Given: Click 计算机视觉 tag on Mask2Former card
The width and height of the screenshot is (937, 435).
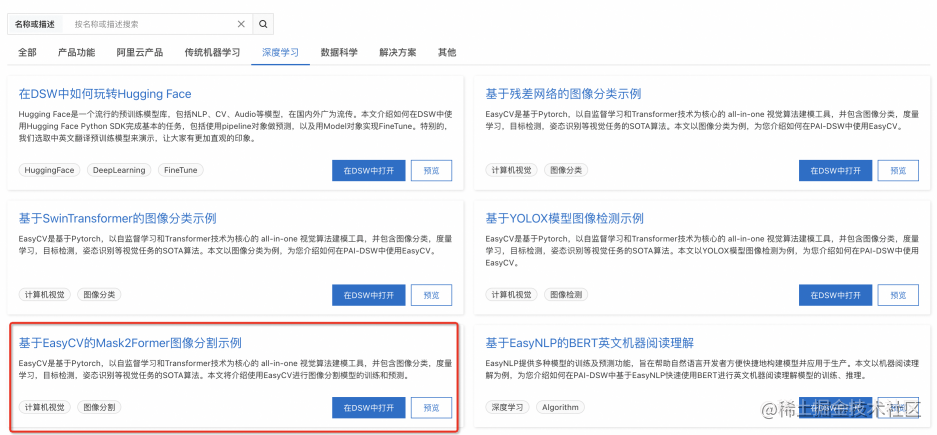Looking at the screenshot, I should pos(44,408).
